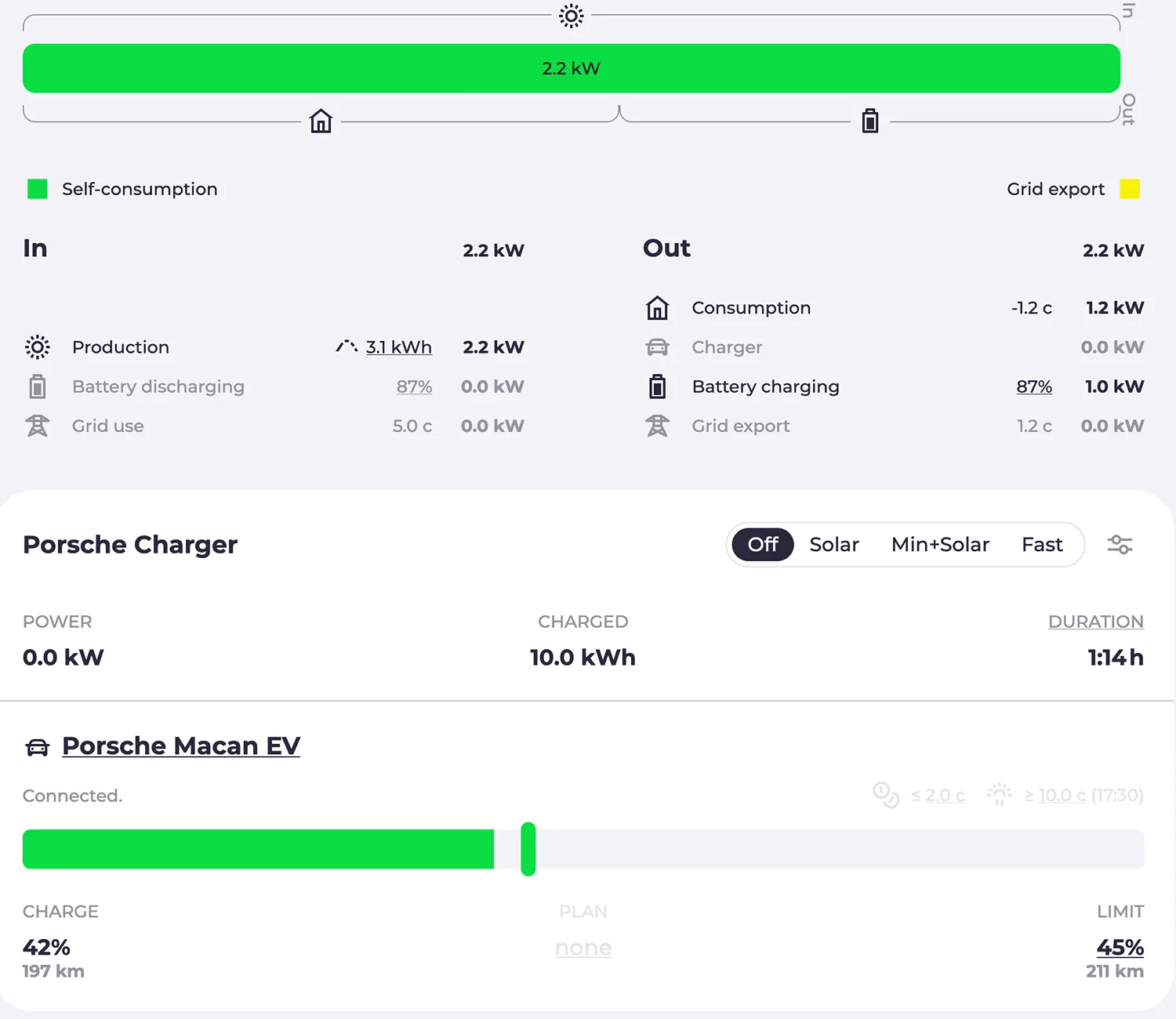Adjust the 45% charge limit

(x=1120, y=947)
